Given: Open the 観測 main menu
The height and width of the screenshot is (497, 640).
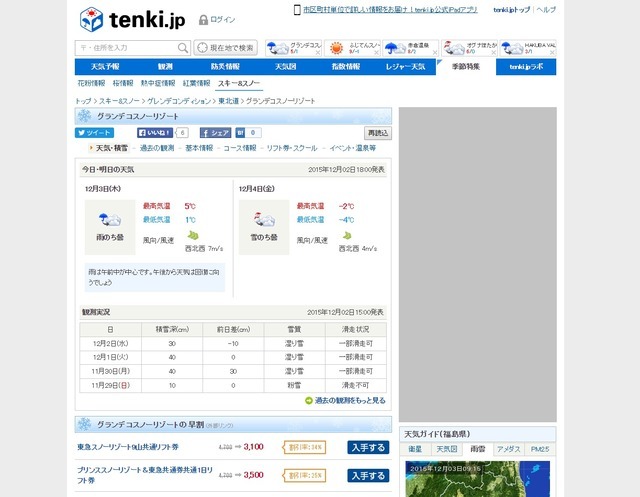Looking at the screenshot, I should coord(165,67).
